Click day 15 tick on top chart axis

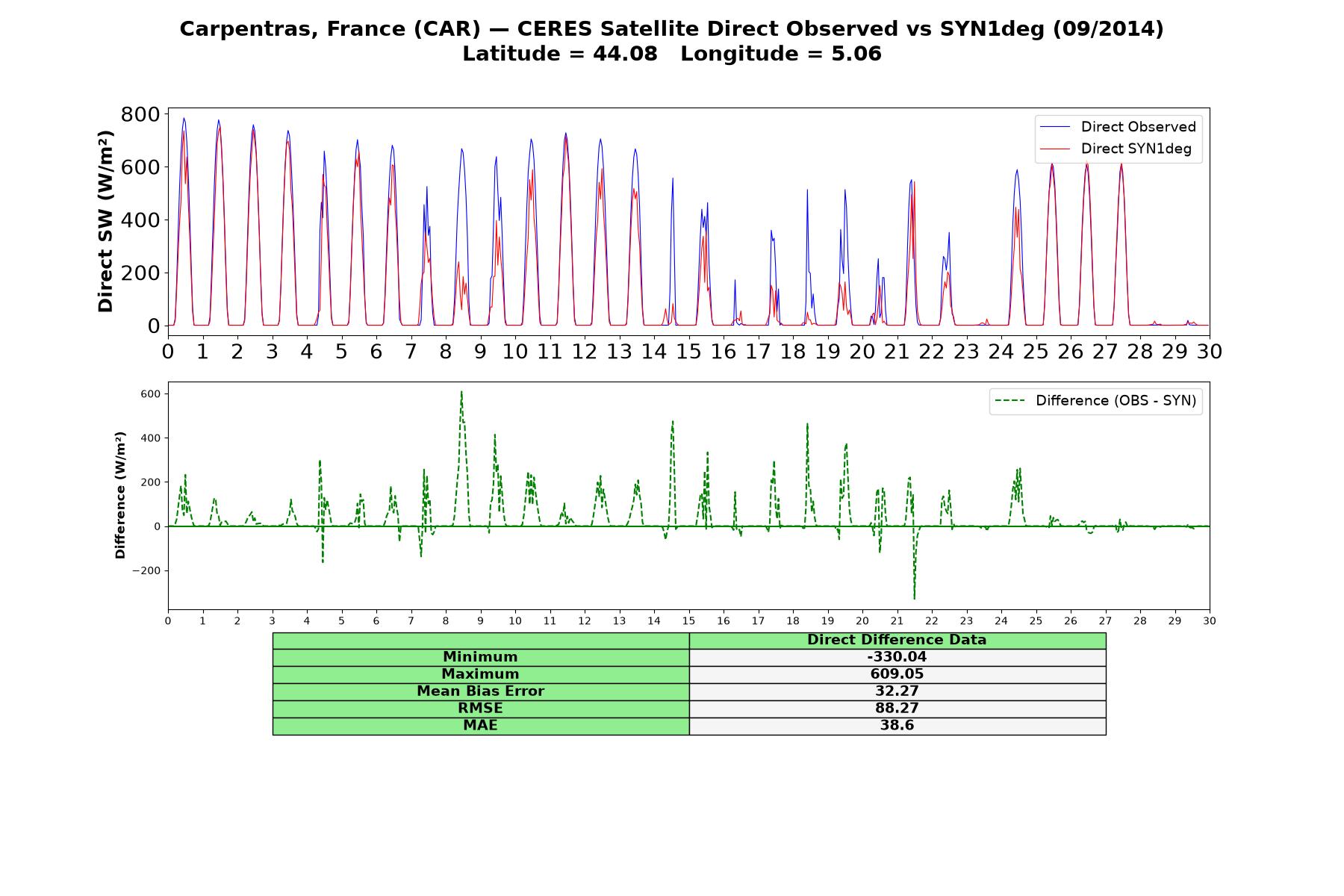pos(688,352)
